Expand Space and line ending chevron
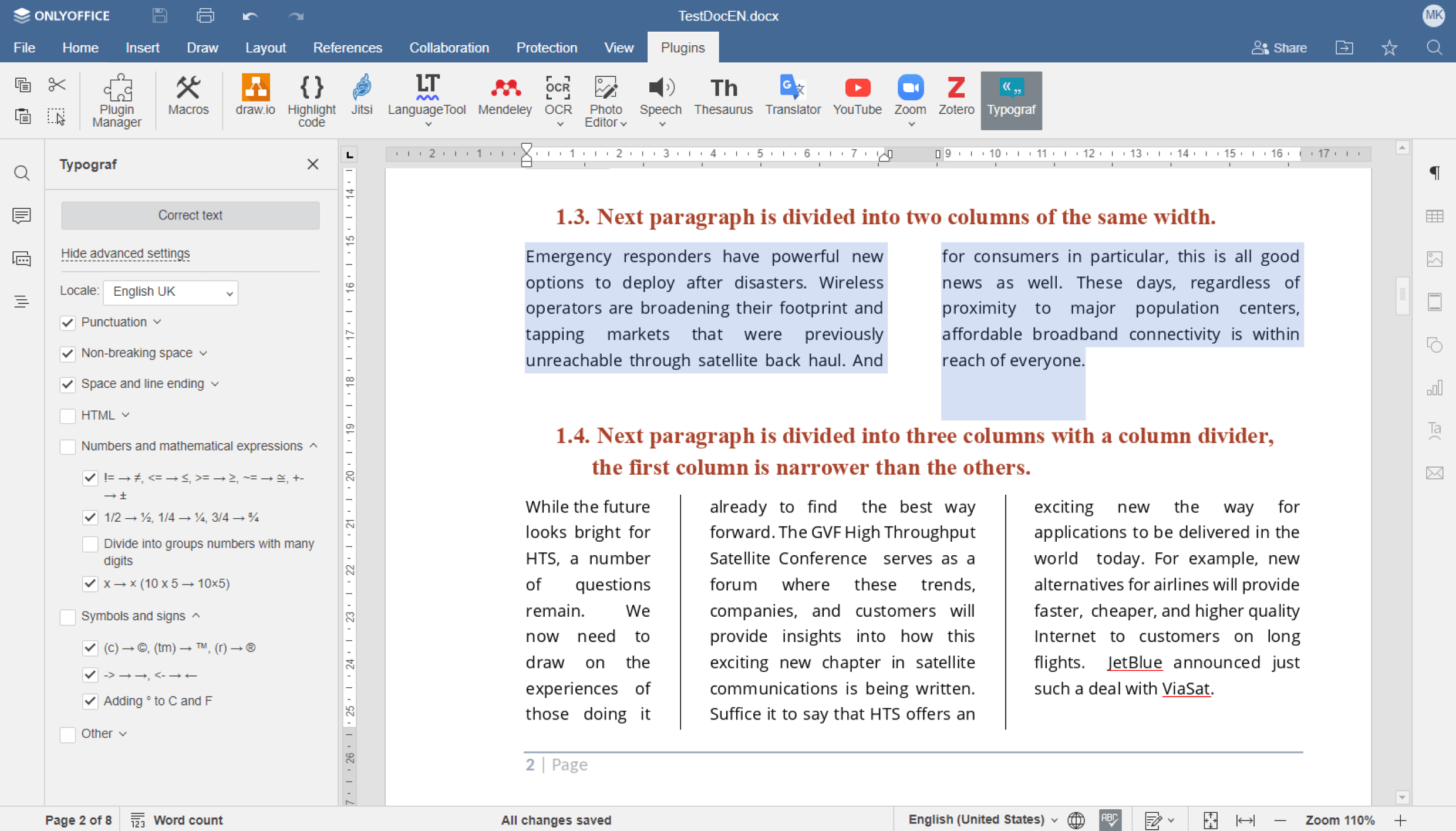 coord(215,384)
